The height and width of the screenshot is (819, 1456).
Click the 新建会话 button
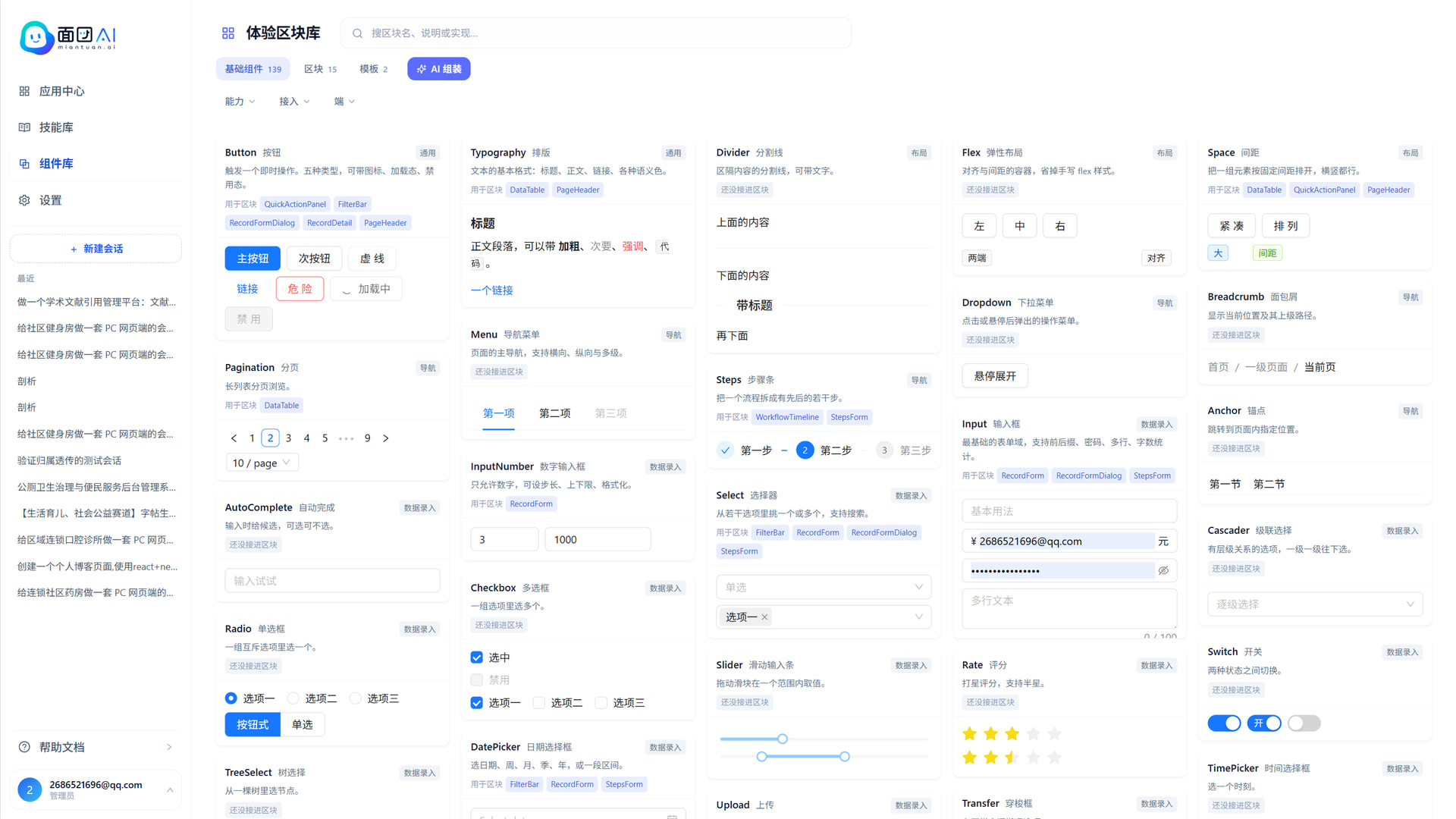click(96, 249)
